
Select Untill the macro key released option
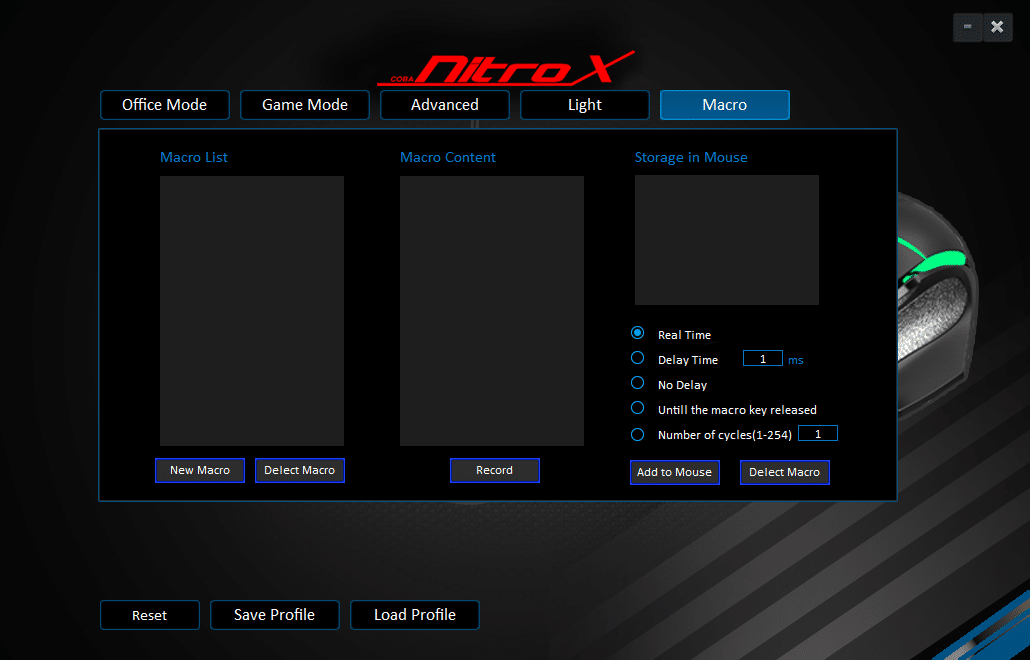[638, 408]
